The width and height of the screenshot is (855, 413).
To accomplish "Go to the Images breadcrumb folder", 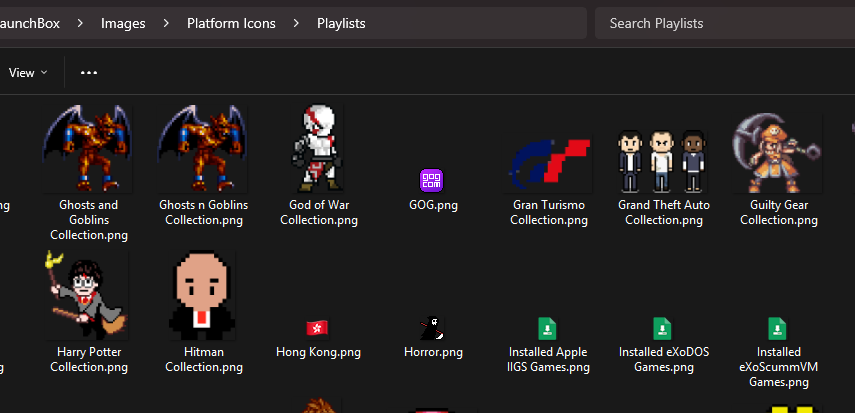I will pos(123,23).
